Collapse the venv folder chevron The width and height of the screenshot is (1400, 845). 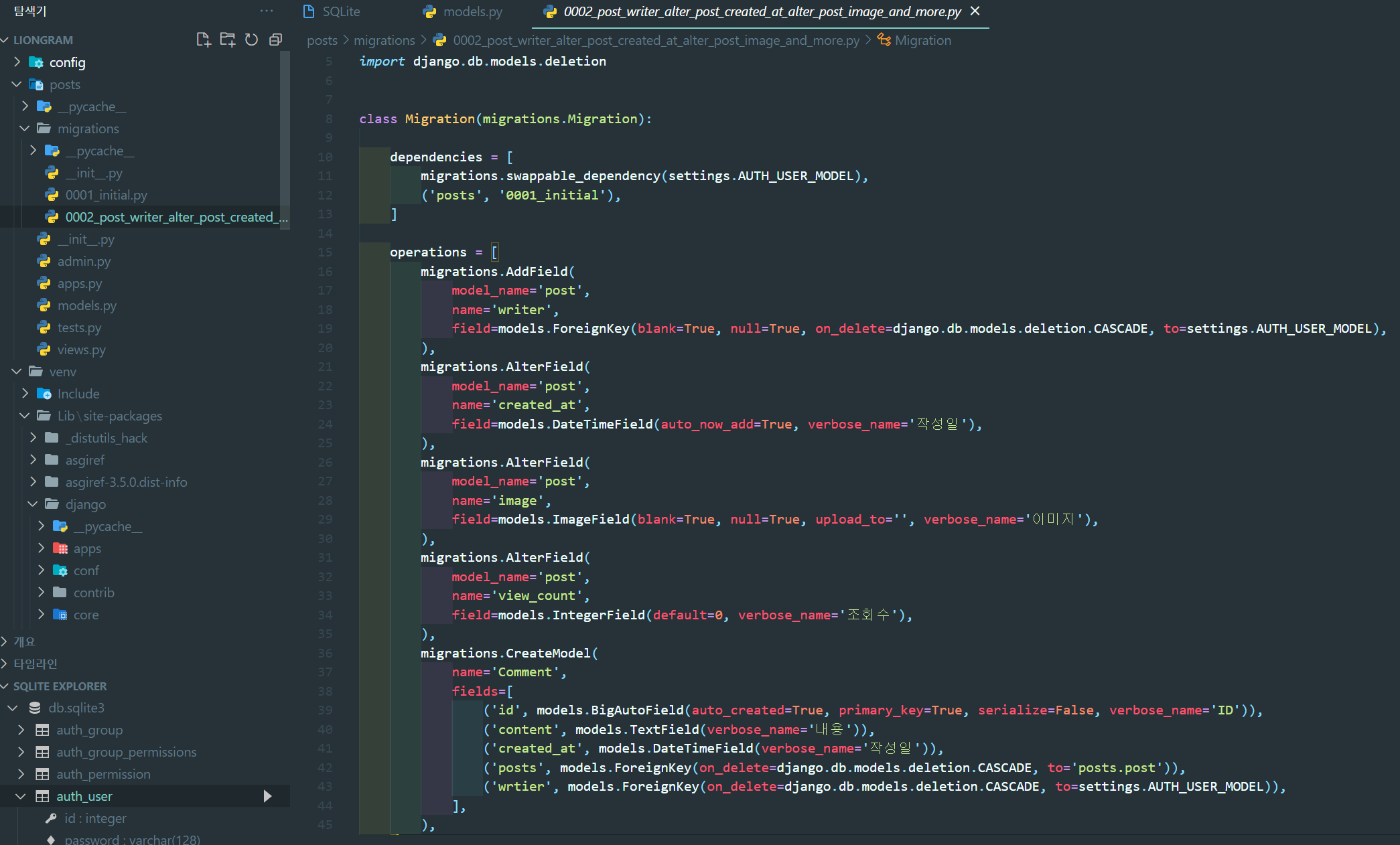[17, 372]
